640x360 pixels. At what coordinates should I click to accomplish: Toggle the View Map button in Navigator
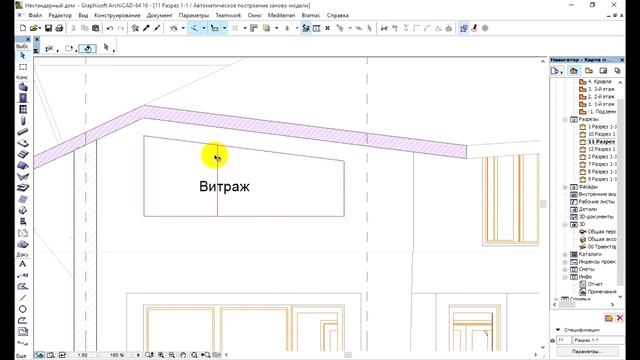coord(589,71)
